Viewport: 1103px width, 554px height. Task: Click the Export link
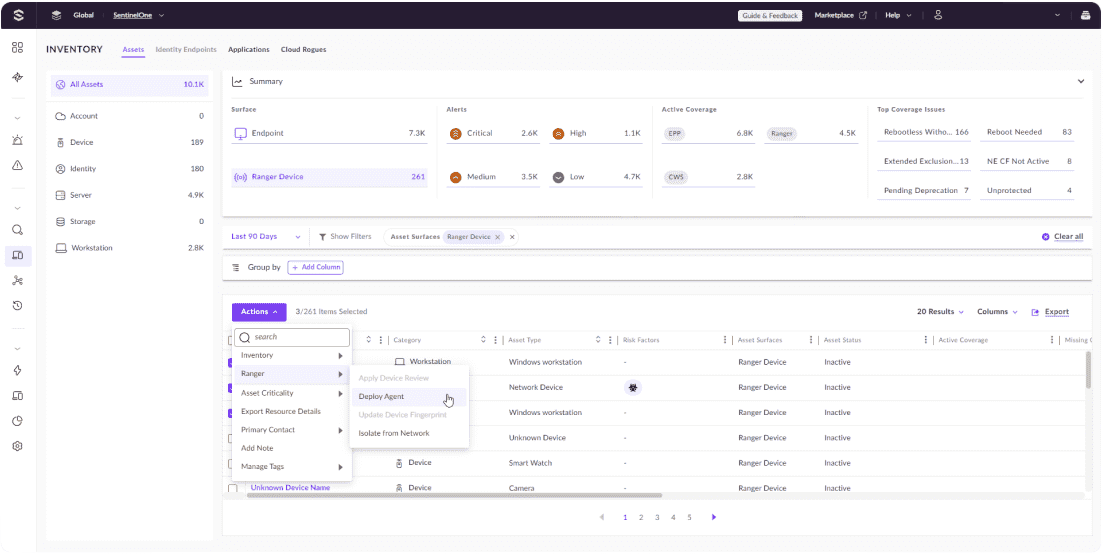pyautogui.click(x=1050, y=312)
